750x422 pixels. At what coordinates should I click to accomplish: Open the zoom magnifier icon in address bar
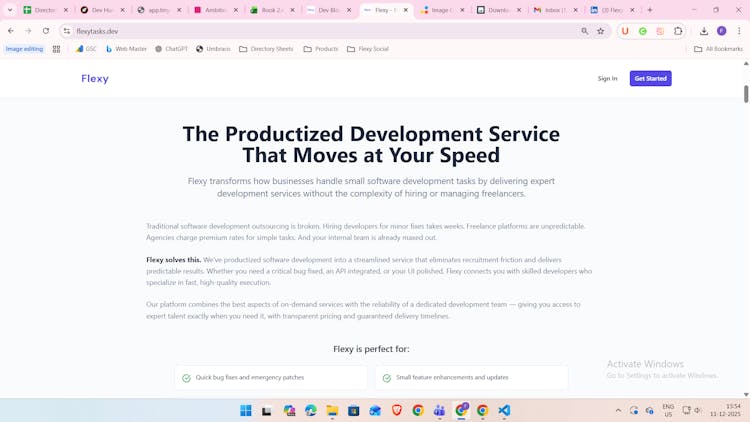[585, 31]
